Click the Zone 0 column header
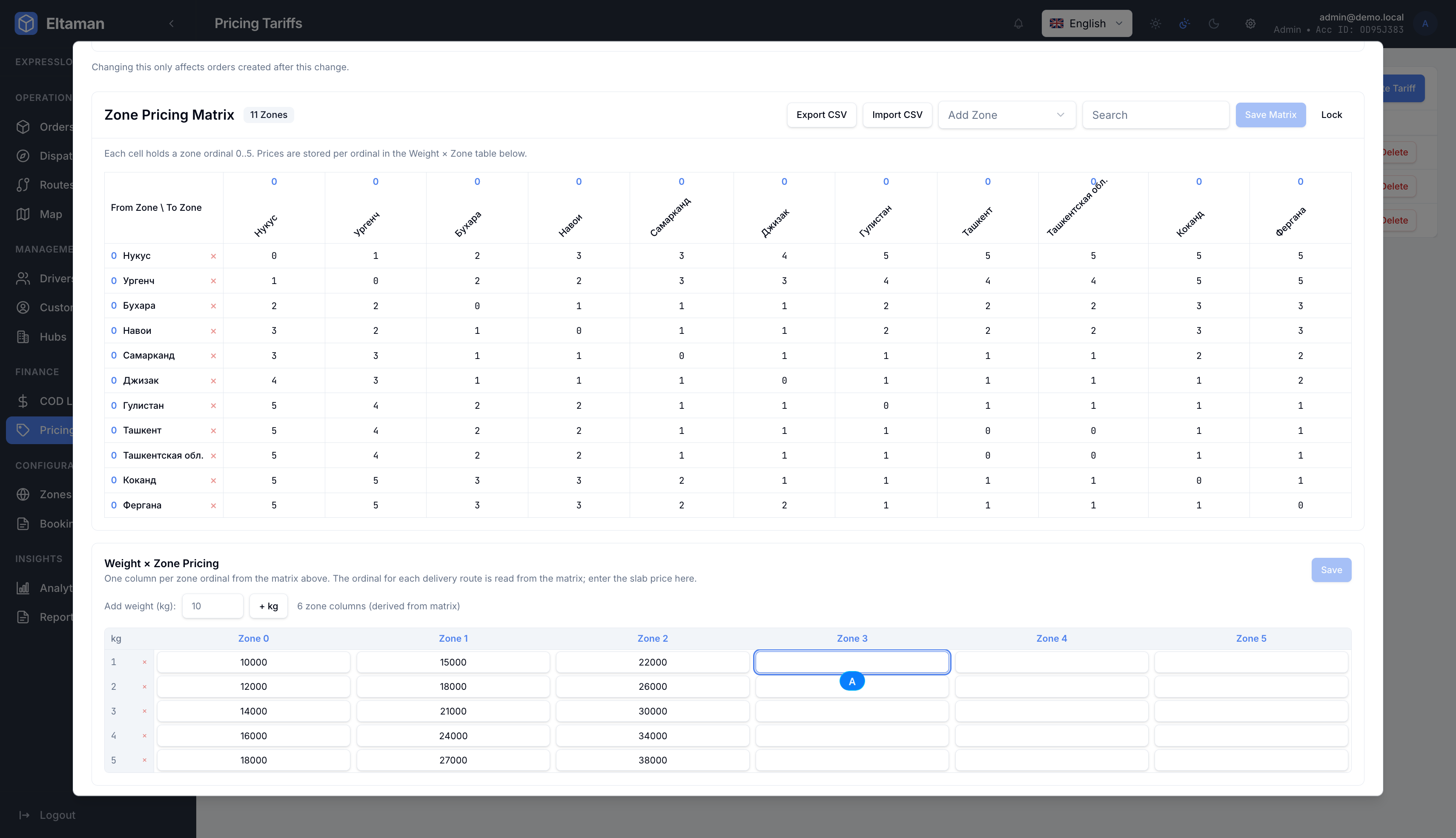 coord(254,638)
